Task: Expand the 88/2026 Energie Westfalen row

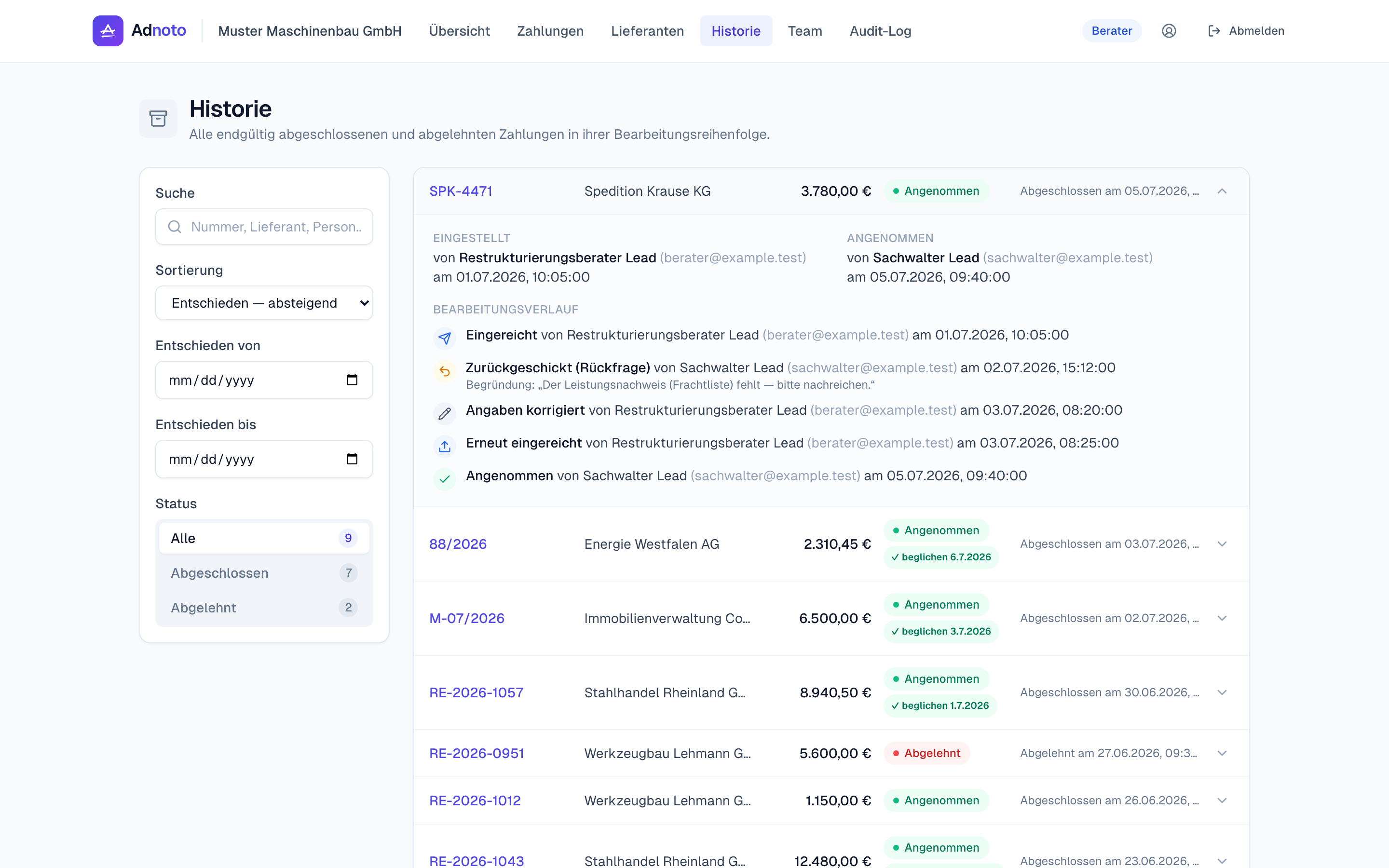Action: click(x=1222, y=543)
